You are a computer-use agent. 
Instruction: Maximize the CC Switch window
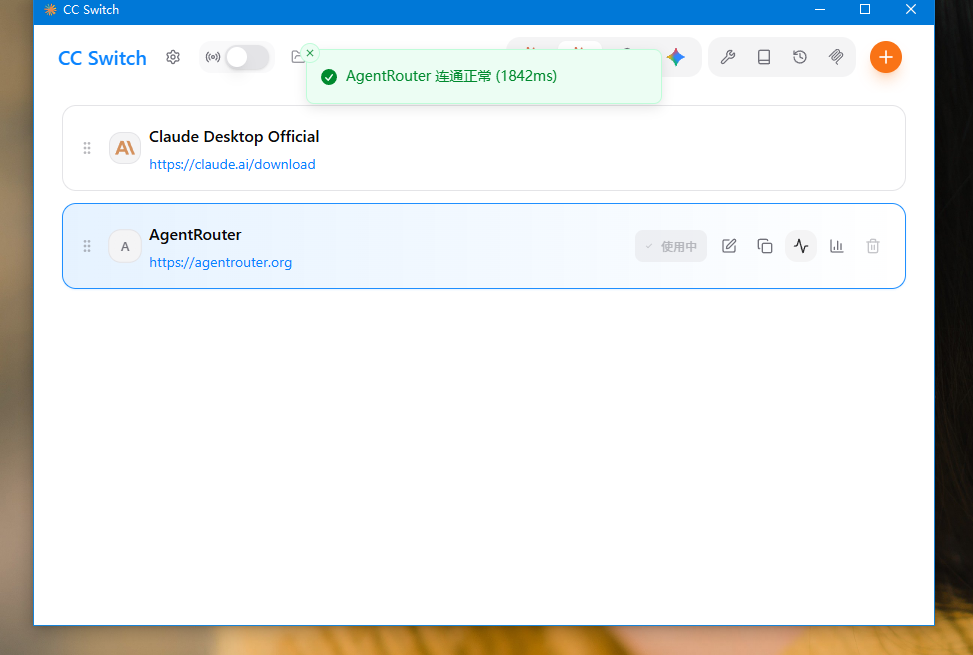tap(865, 9)
